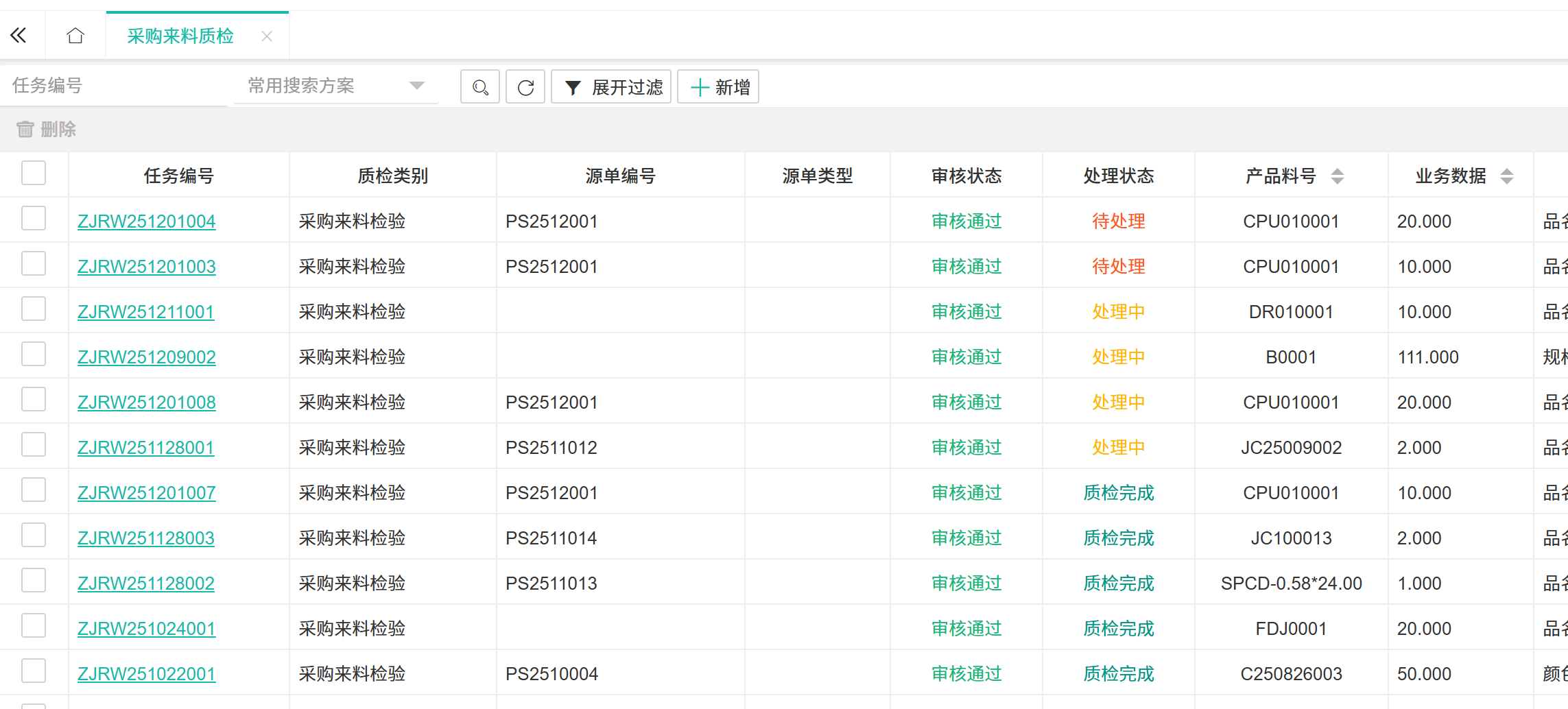This screenshot has width=1568, height=709.
Task: Sort by 产品料号 column arrows
Action: tap(1337, 176)
